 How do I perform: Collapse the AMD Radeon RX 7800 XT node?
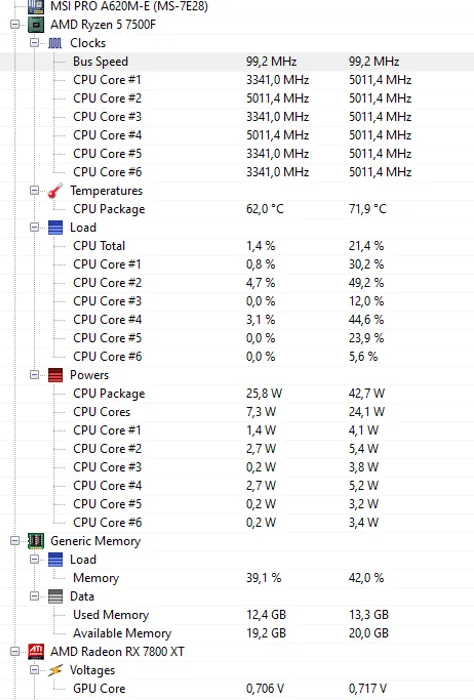[x=15, y=651]
